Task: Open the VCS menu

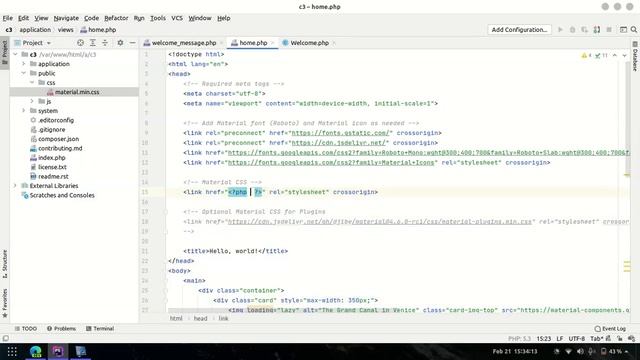Action: click(x=177, y=18)
